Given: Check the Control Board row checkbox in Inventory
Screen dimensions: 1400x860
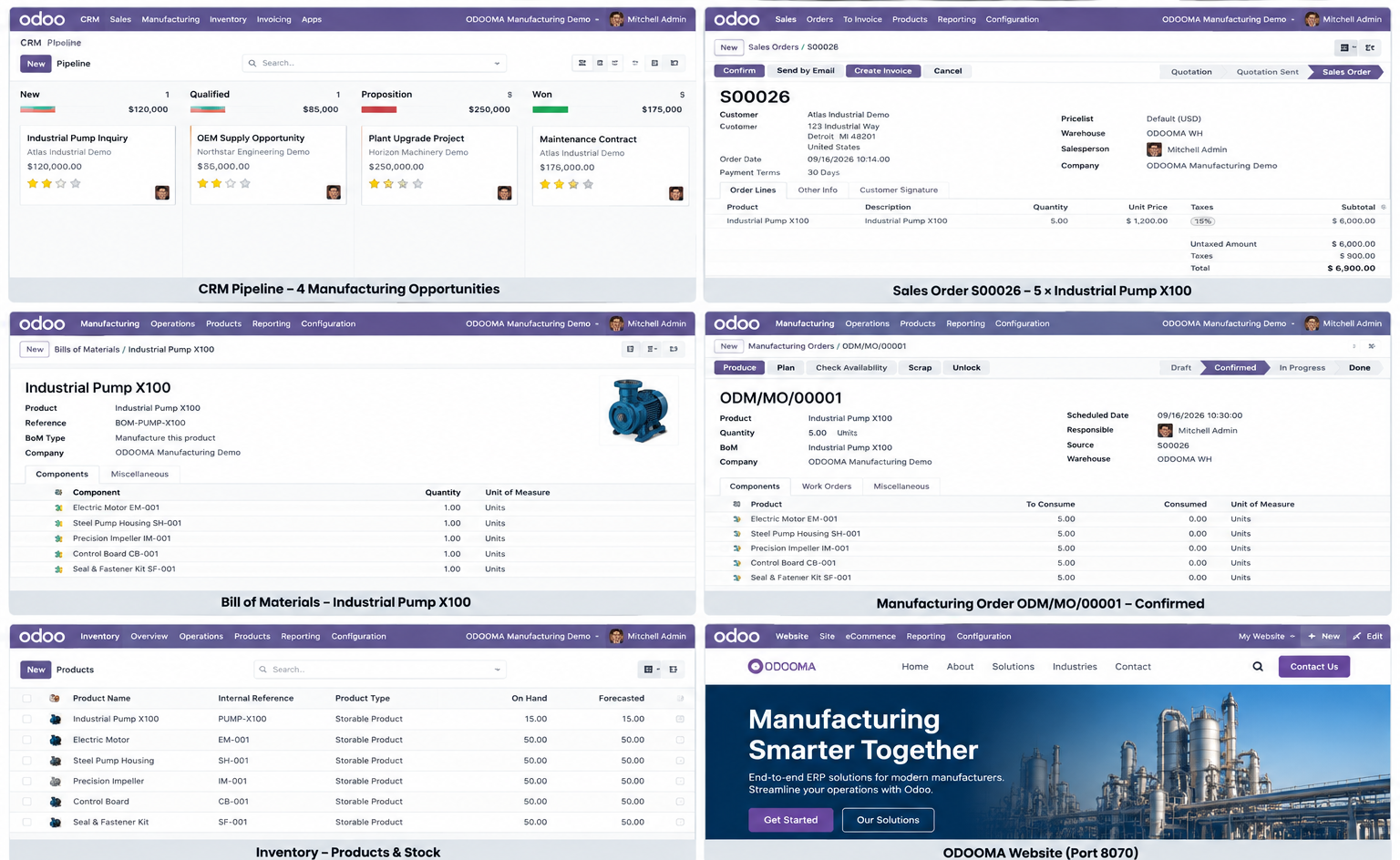Looking at the screenshot, I should 26,802.
